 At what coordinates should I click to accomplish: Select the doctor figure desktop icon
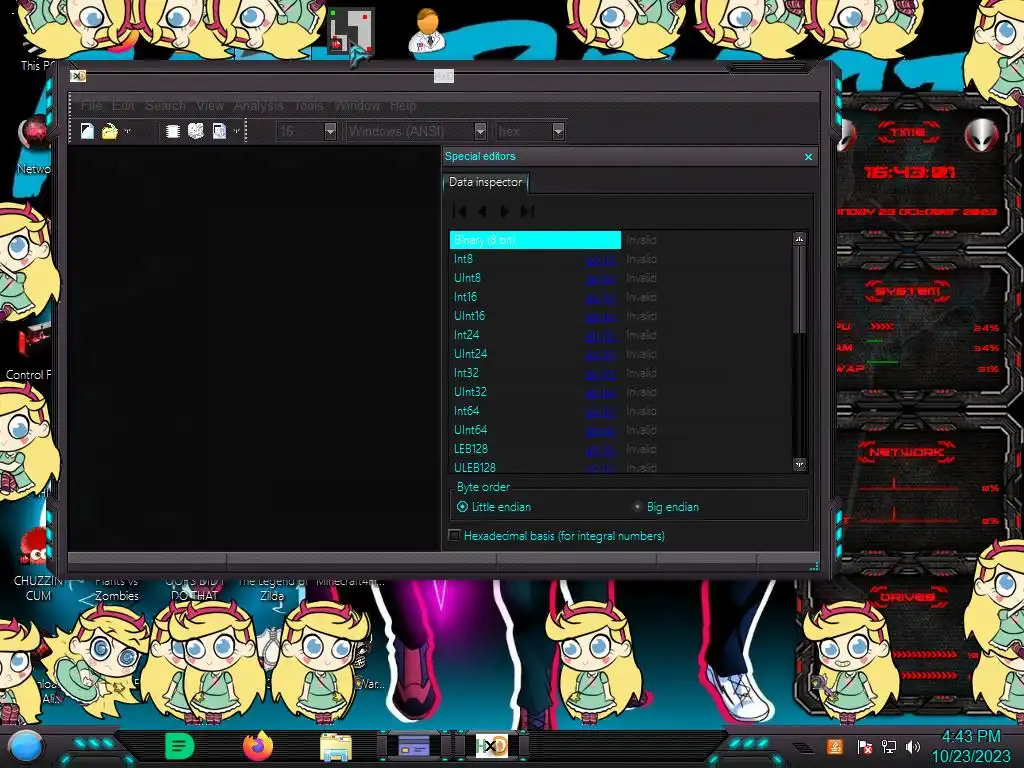(427, 30)
